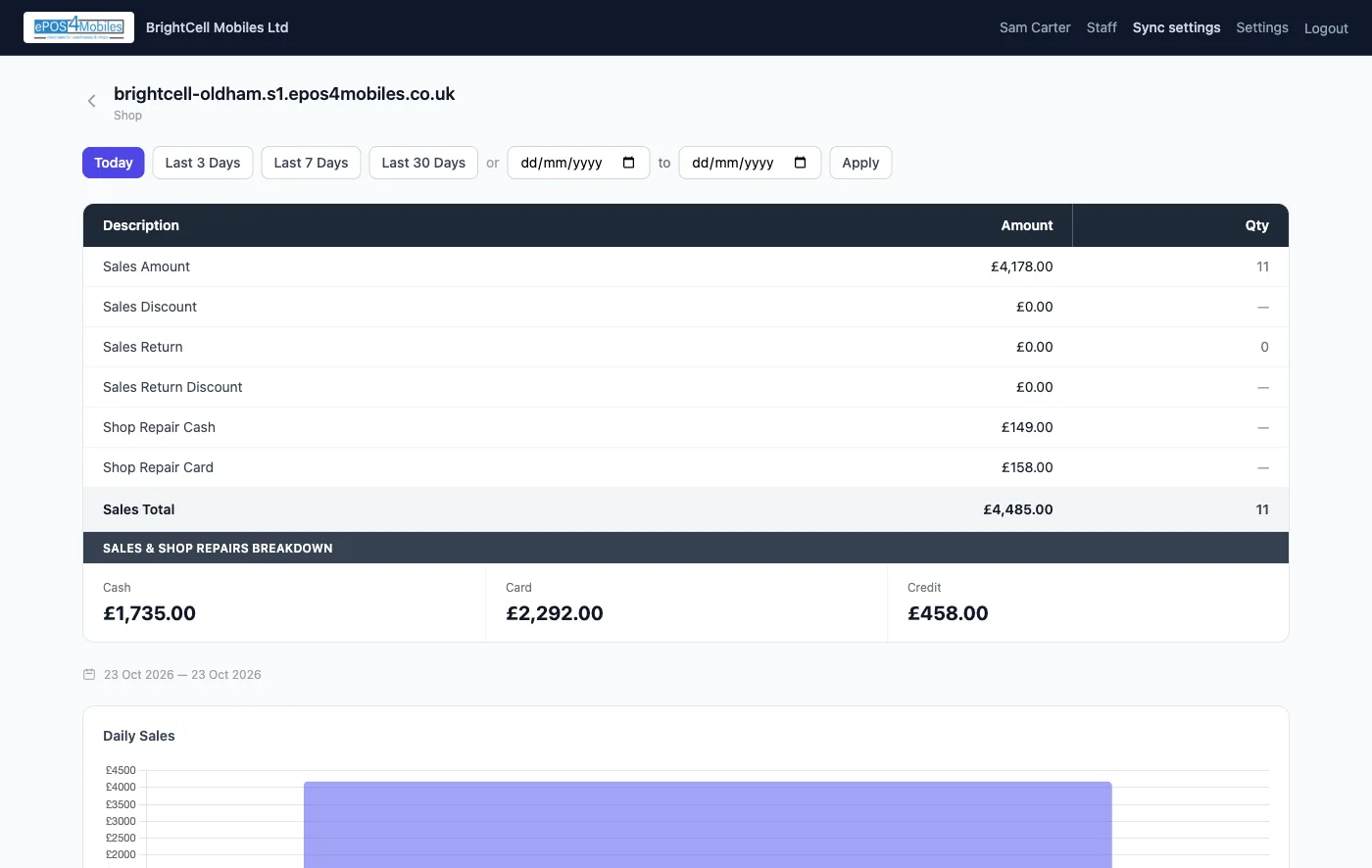Click the £149.00 repair cash amount
Viewport: 1372px width, 868px height.
pyautogui.click(x=1027, y=427)
